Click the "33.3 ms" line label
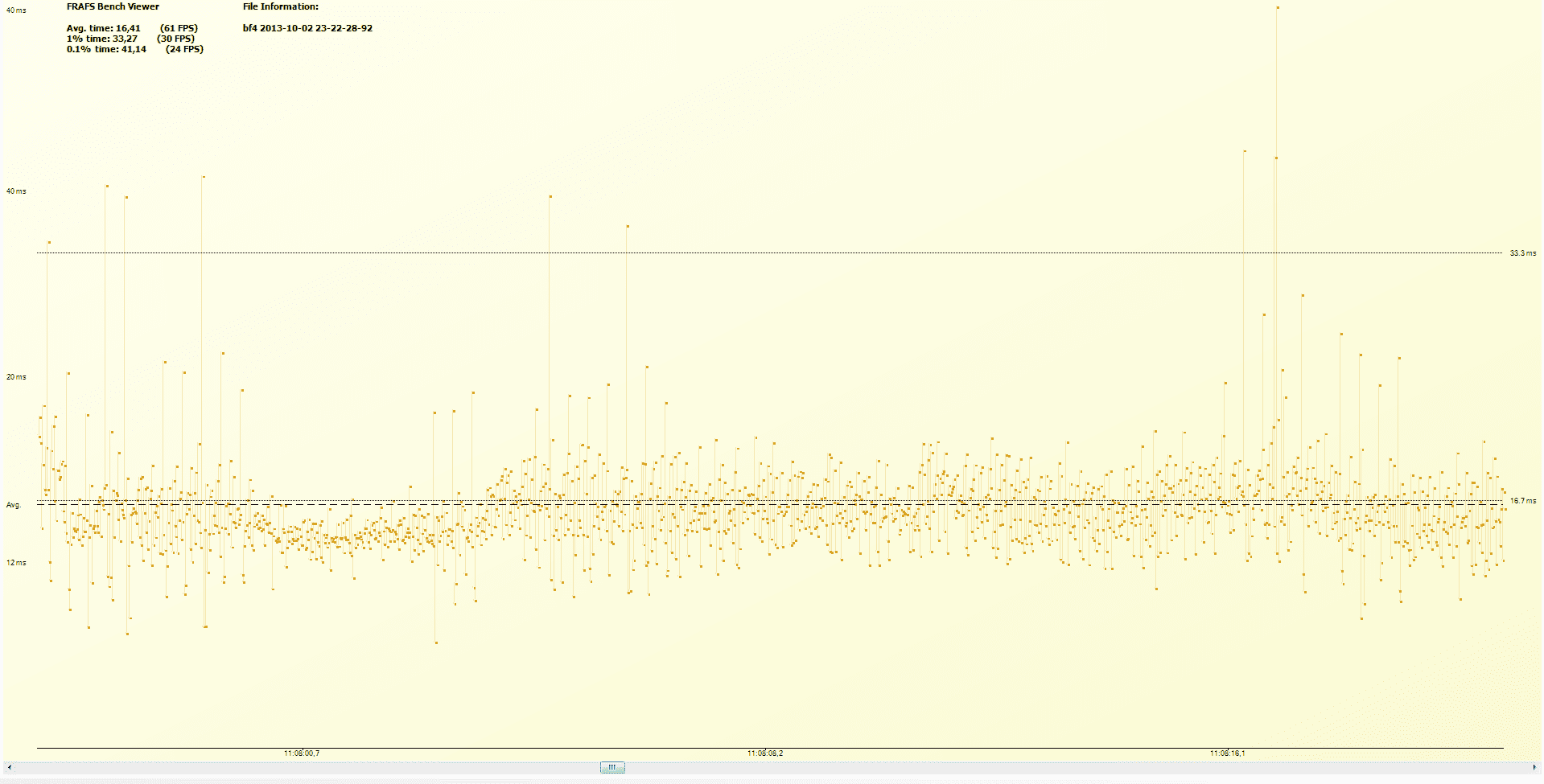 coord(1522,253)
